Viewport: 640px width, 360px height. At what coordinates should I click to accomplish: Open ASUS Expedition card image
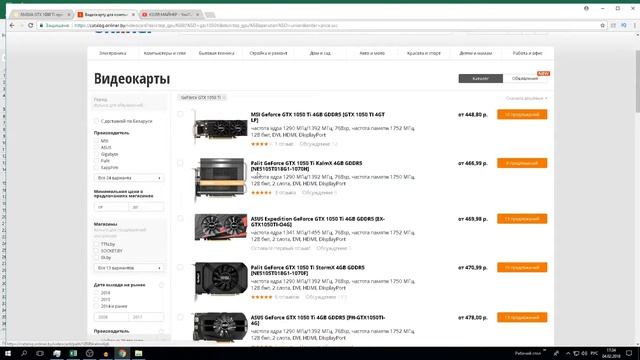(x=220, y=227)
